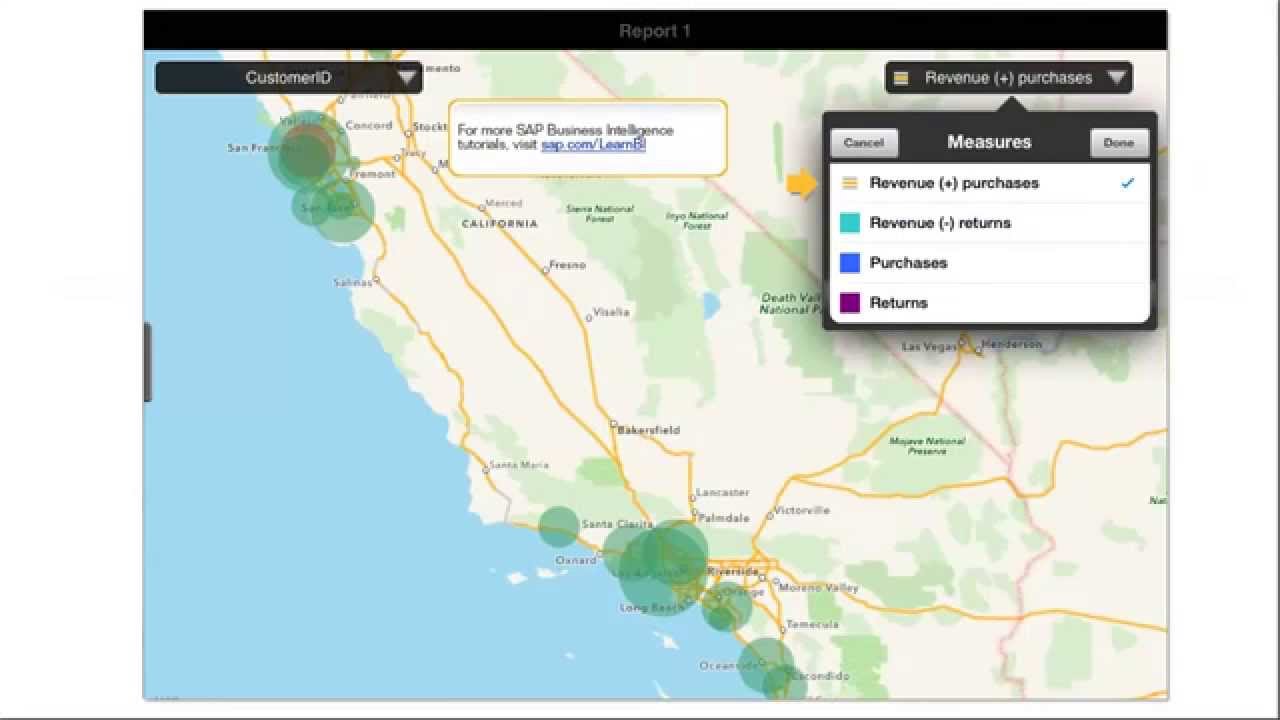Click the Santa Maria city label
Viewport: 1280px width, 720px height.
point(519,465)
